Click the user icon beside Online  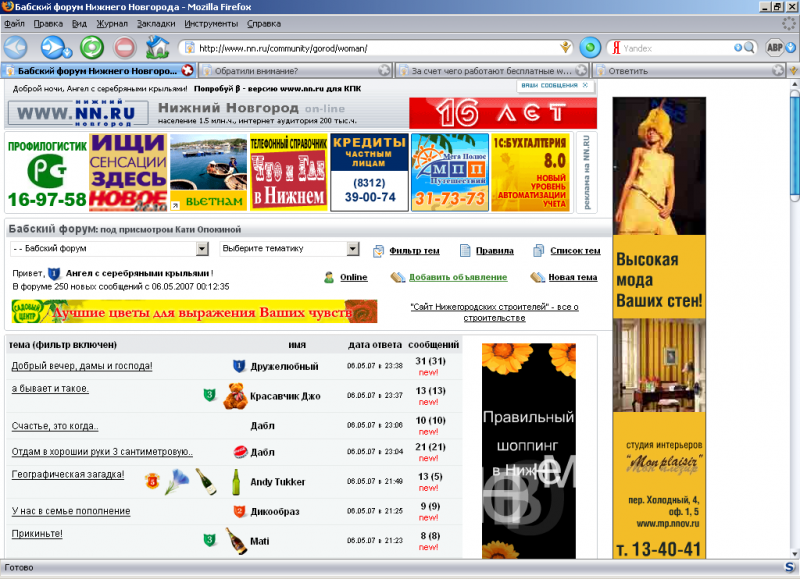[329, 278]
